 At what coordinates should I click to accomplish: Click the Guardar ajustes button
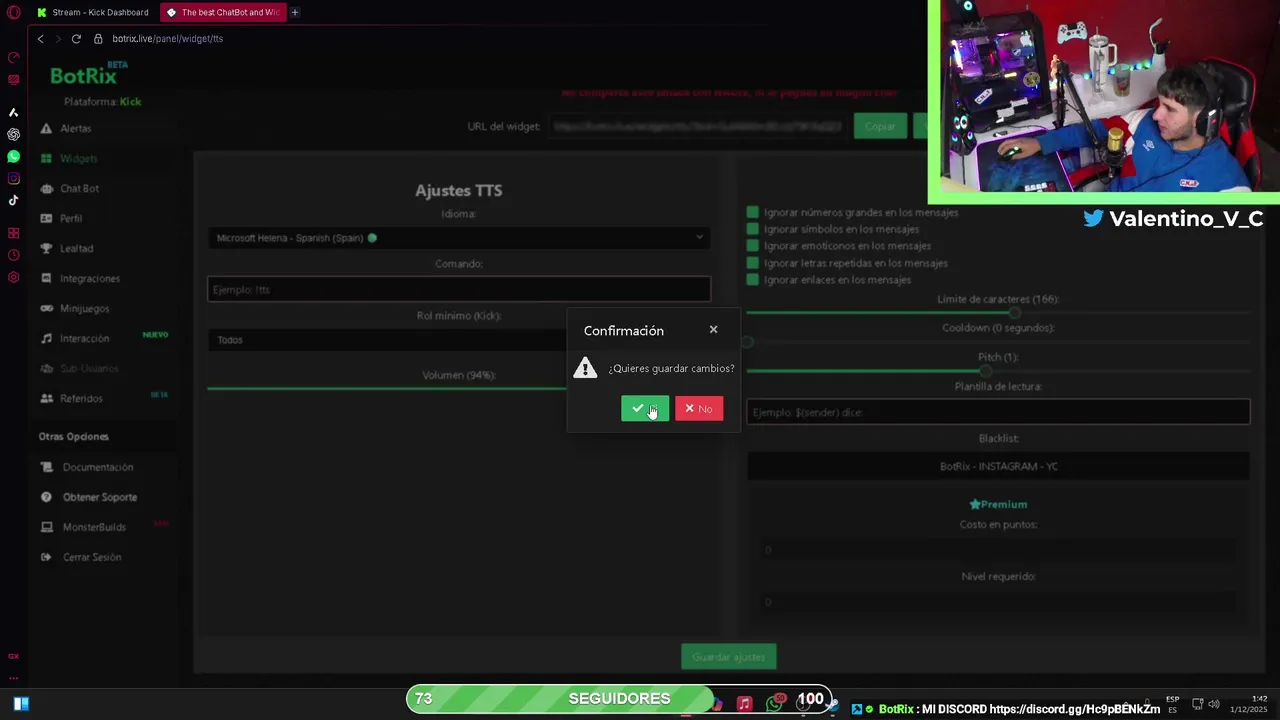[x=729, y=657]
